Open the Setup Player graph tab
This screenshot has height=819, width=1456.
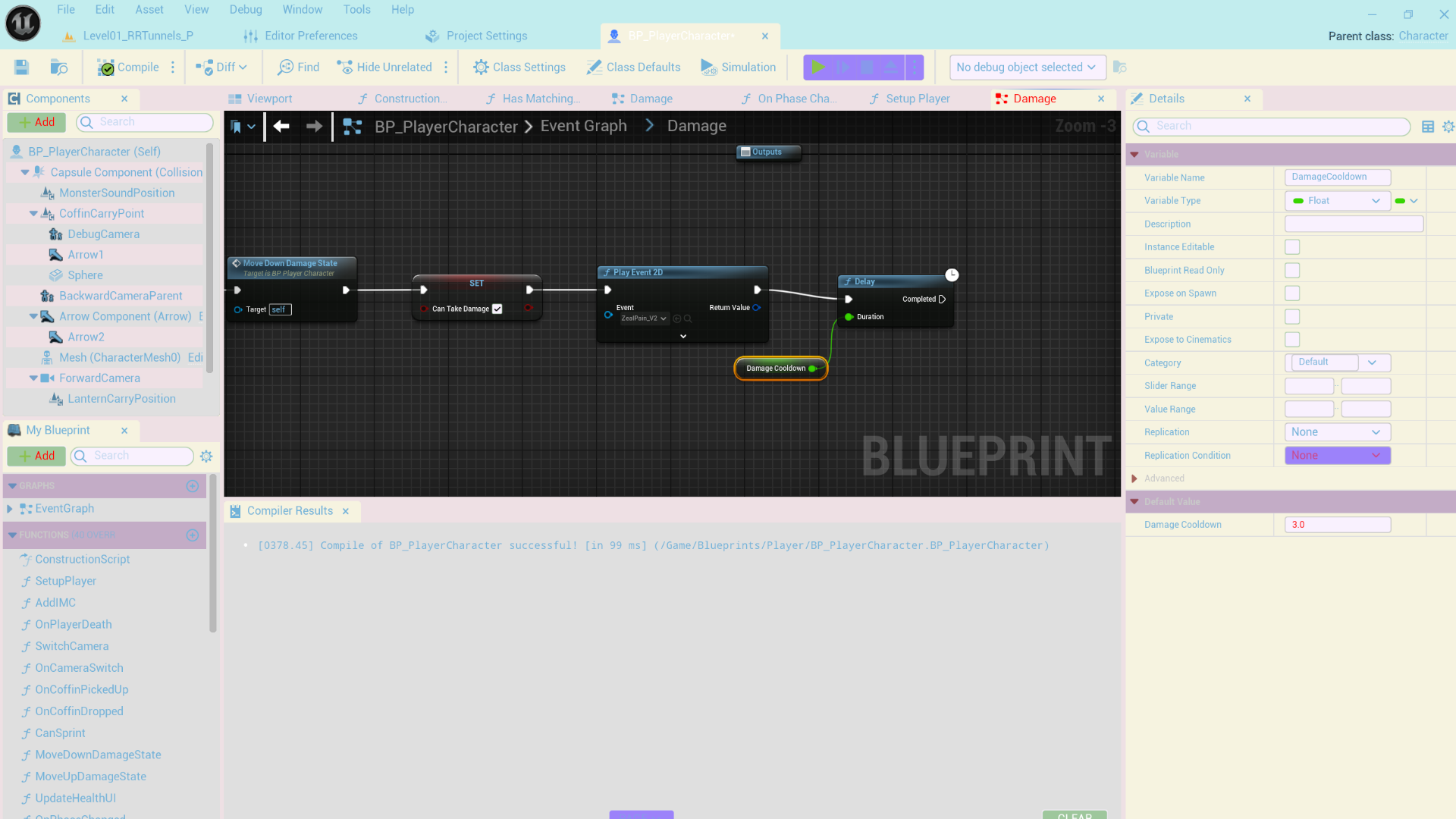pos(909,99)
